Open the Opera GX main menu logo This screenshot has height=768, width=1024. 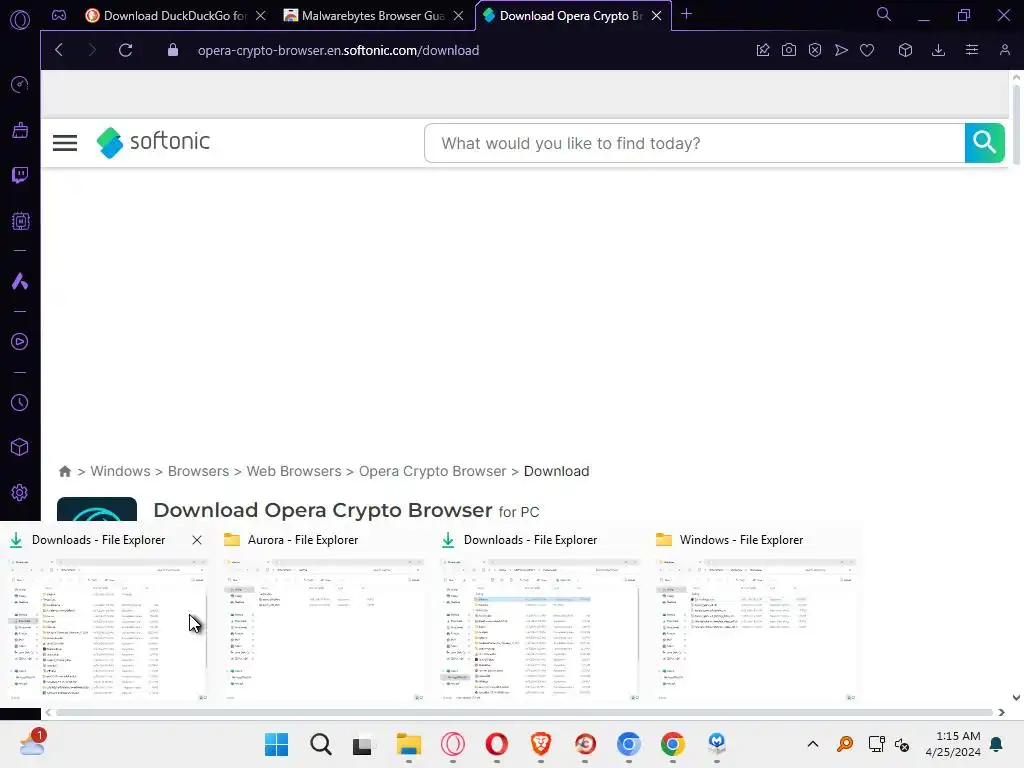click(20, 20)
